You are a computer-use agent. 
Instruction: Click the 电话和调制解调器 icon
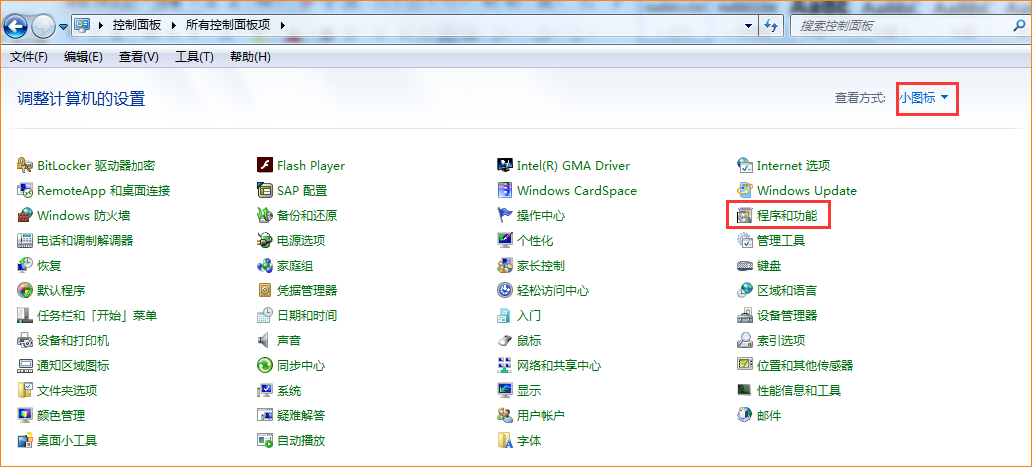tap(25, 241)
